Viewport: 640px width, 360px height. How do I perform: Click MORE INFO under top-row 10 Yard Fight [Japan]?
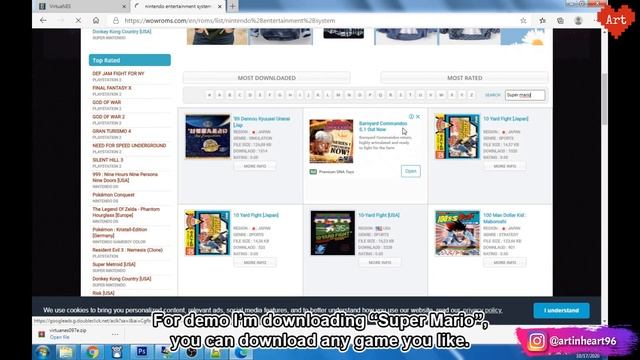click(505, 166)
